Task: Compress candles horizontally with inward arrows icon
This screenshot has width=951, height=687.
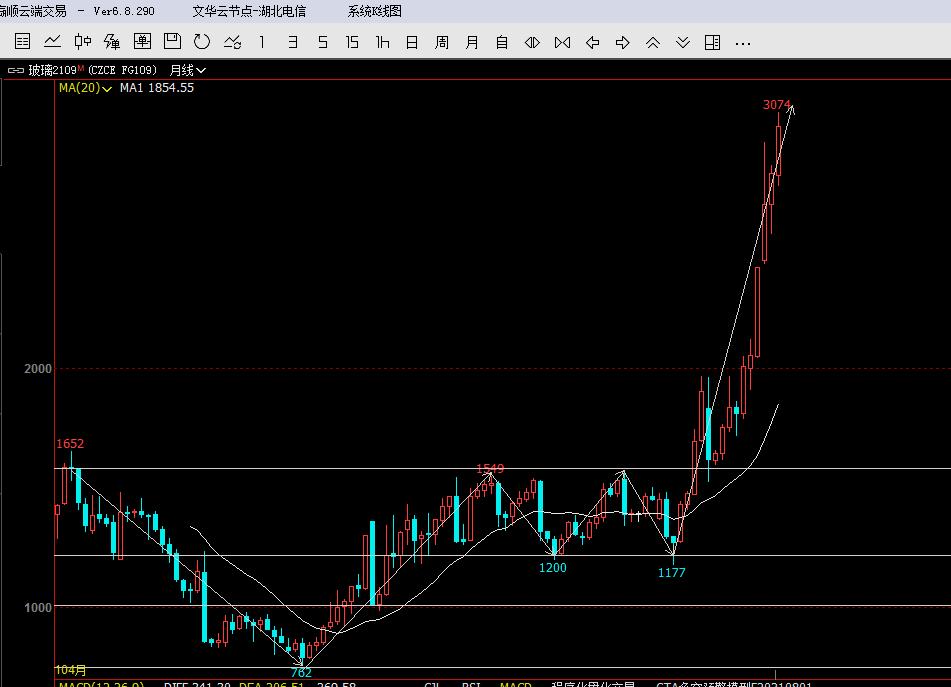Action: click(562, 42)
